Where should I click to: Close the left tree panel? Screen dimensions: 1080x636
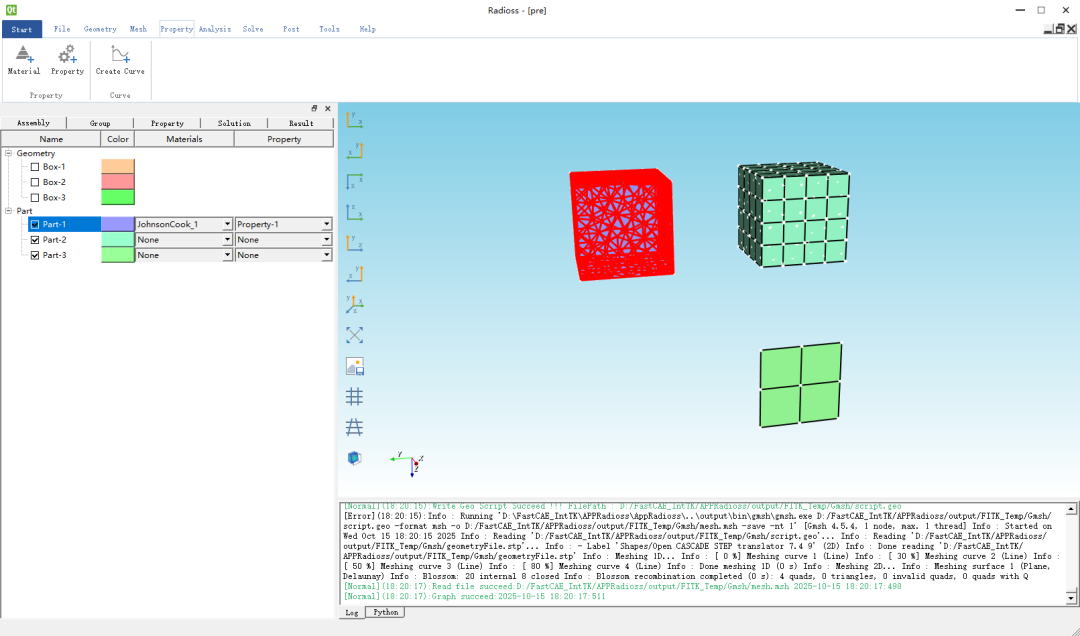point(328,108)
